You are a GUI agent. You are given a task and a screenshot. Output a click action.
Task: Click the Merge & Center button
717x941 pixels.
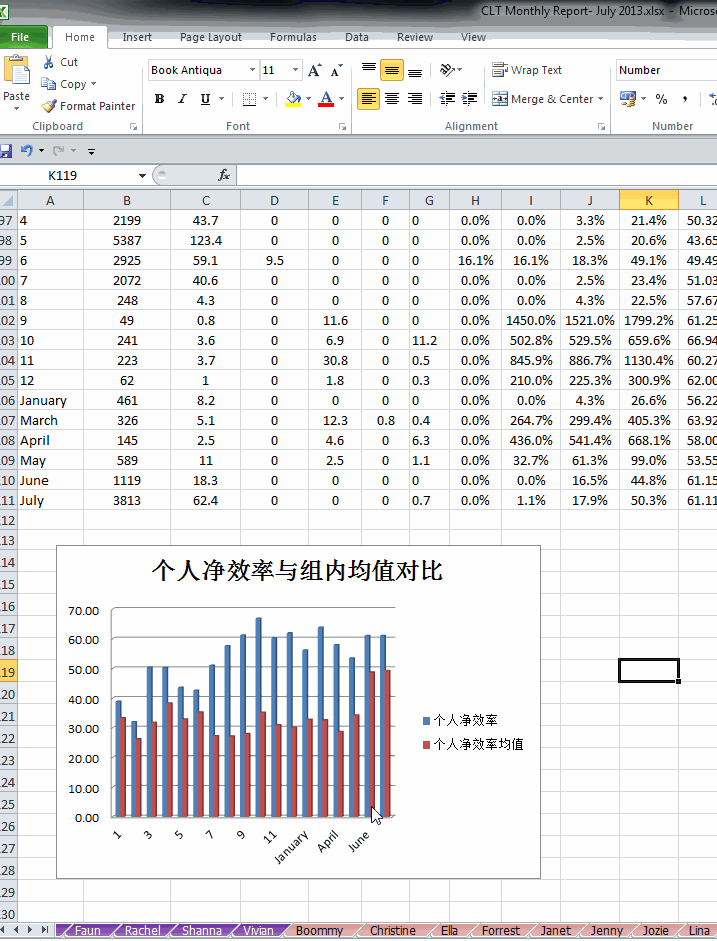(542, 99)
